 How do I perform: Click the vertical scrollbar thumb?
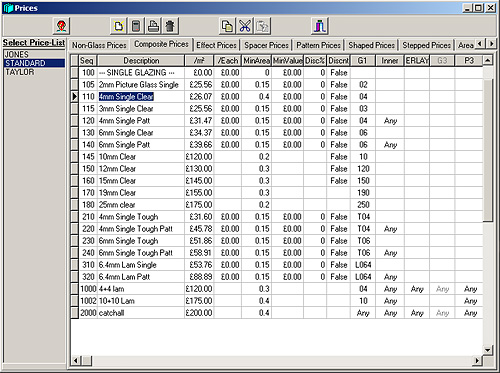click(488, 150)
